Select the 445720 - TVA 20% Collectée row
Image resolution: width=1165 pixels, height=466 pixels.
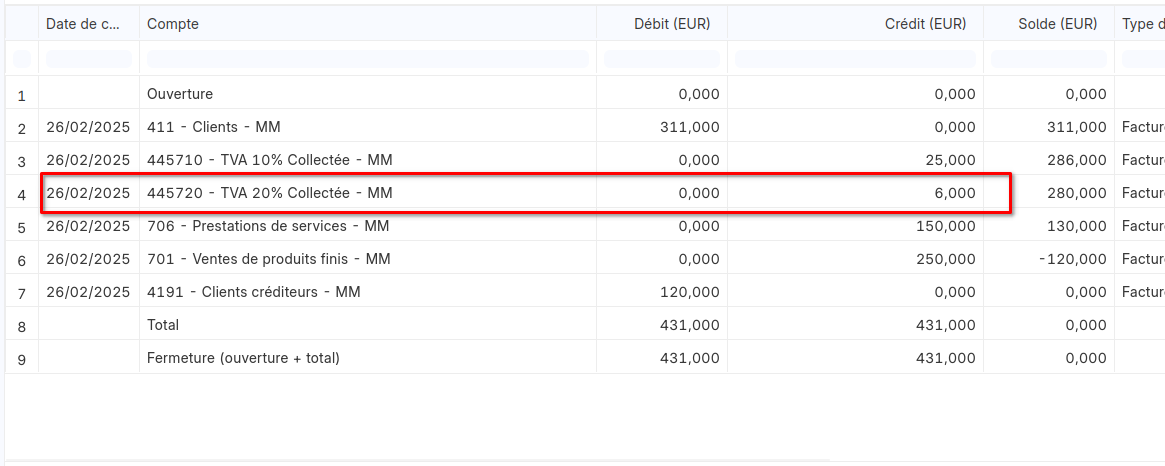(582, 193)
